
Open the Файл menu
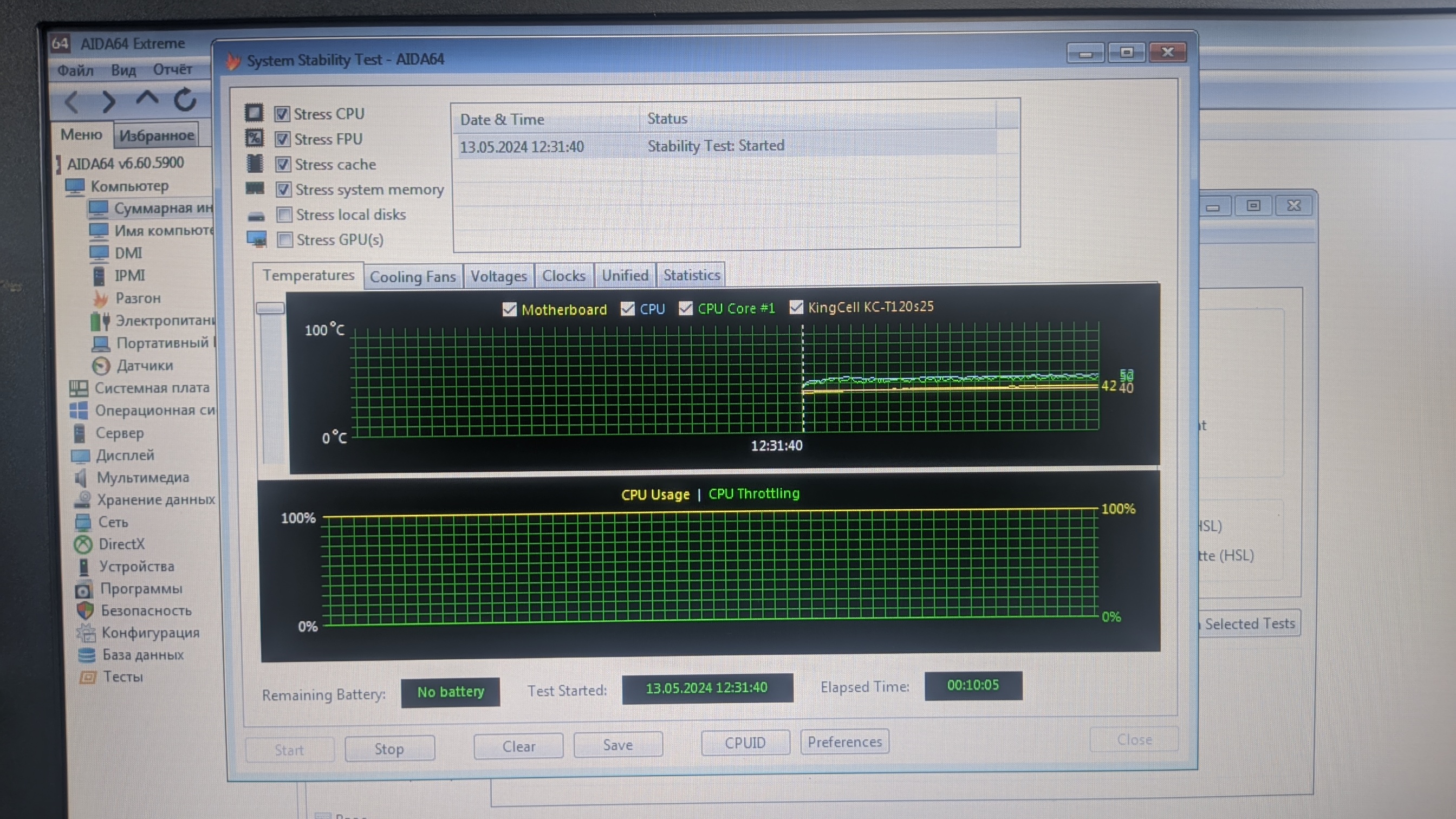pos(75,70)
